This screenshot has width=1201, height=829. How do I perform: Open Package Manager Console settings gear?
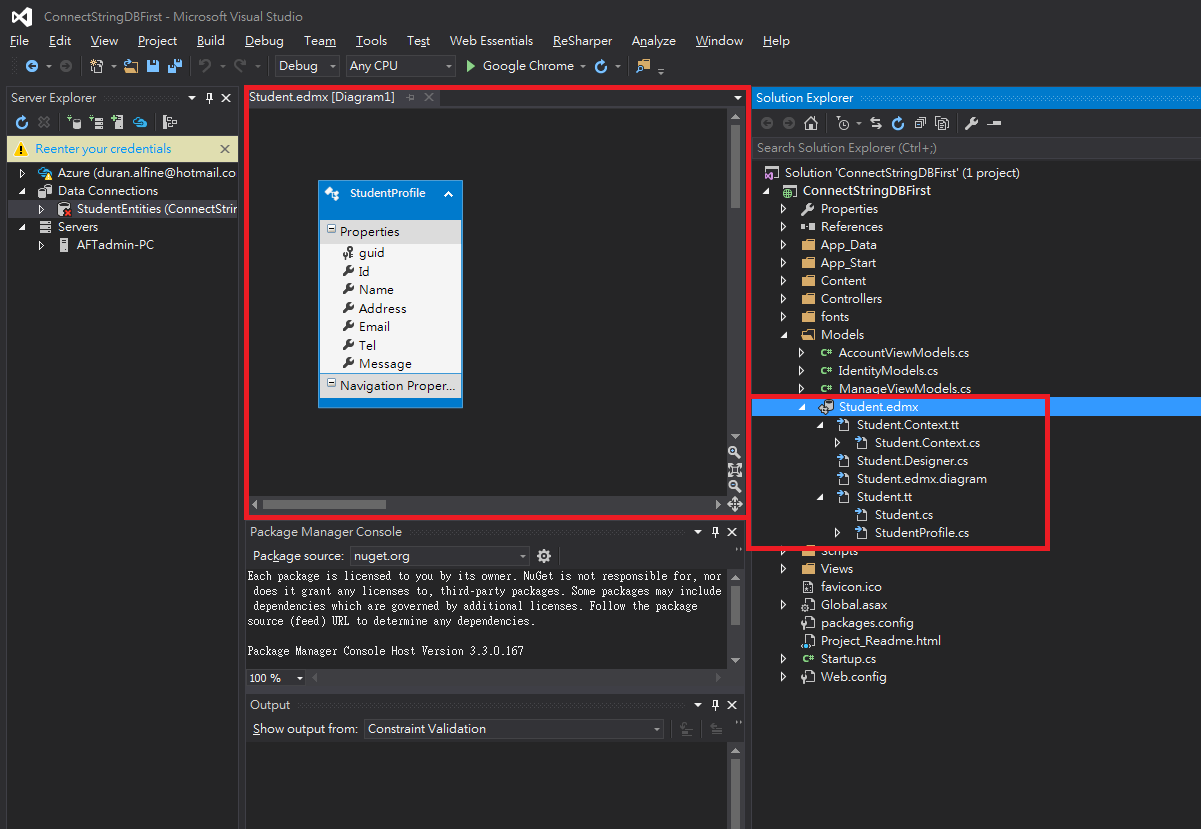click(x=544, y=556)
